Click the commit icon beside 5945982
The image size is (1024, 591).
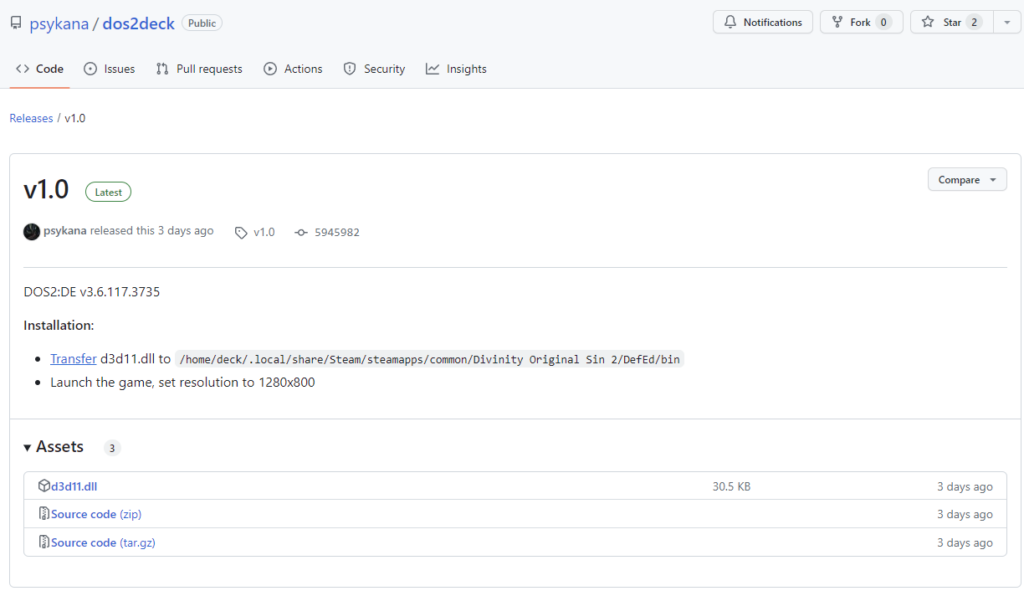[x=301, y=232]
